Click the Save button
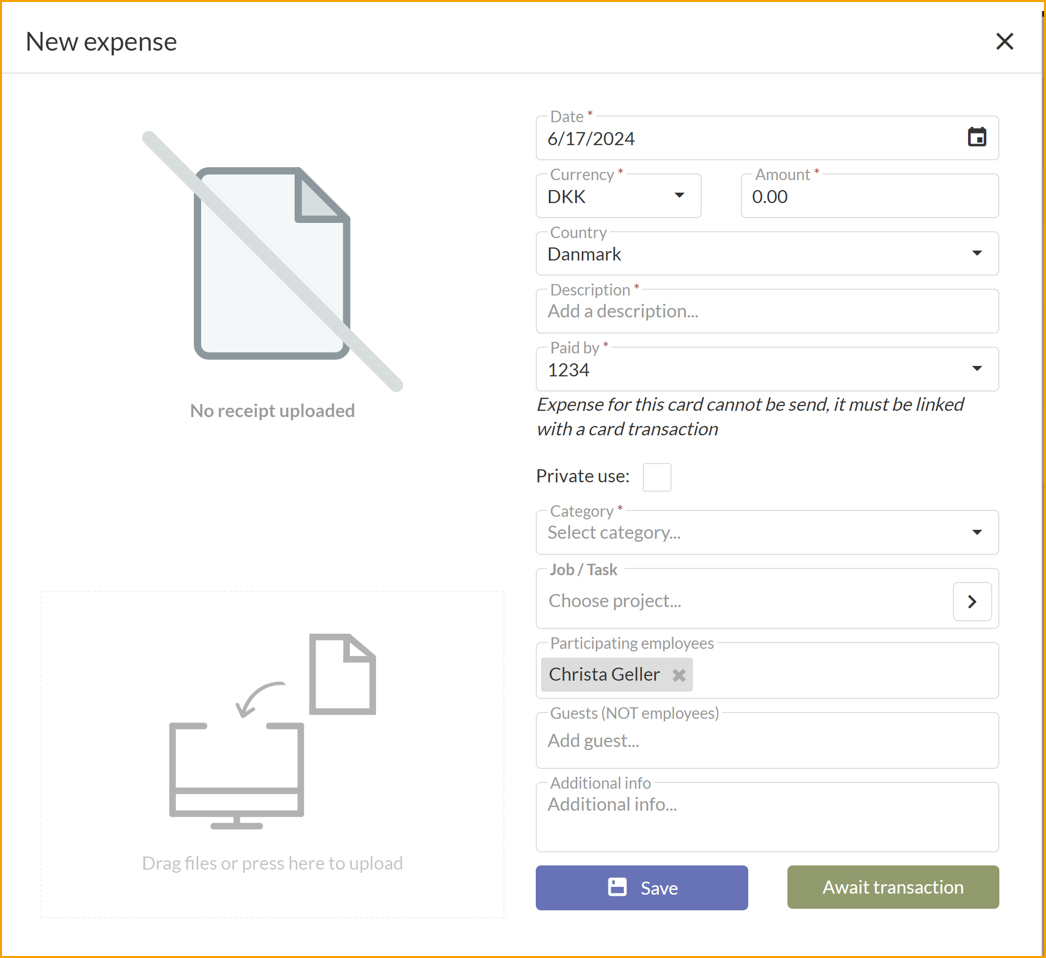The height and width of the screenshot is (958, 1046). [641, 887]
